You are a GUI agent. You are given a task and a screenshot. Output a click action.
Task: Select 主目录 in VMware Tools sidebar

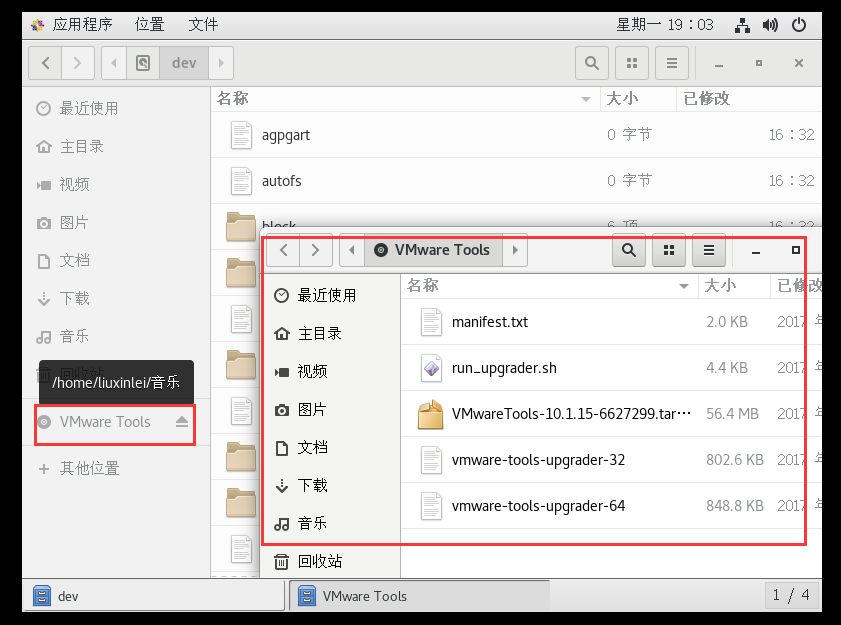(330, 333)
